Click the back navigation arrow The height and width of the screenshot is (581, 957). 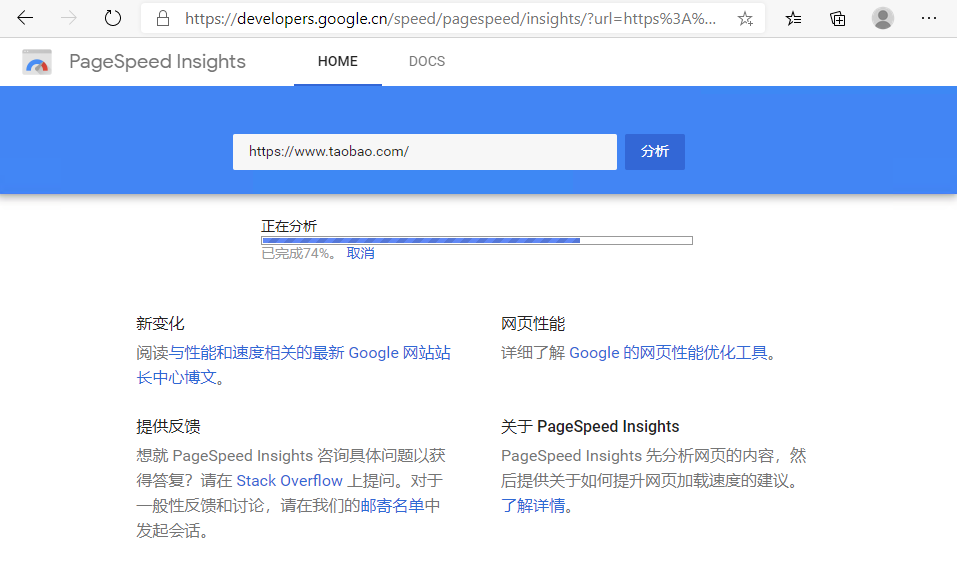(x=24, y=17)
